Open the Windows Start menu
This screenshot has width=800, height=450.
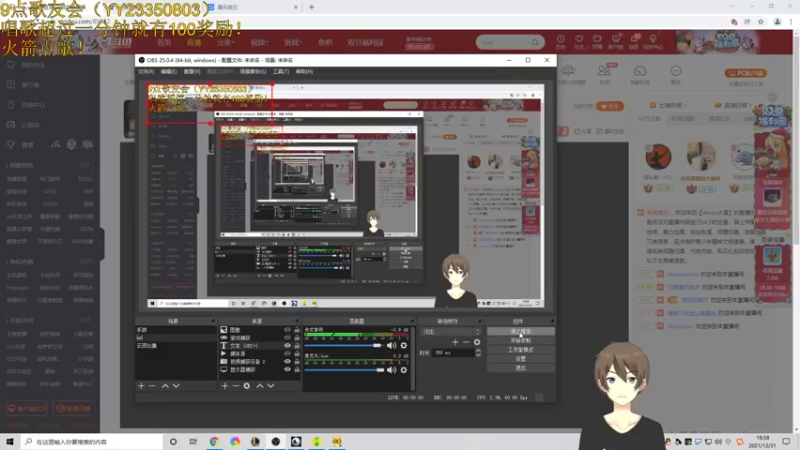pos(10,441)
